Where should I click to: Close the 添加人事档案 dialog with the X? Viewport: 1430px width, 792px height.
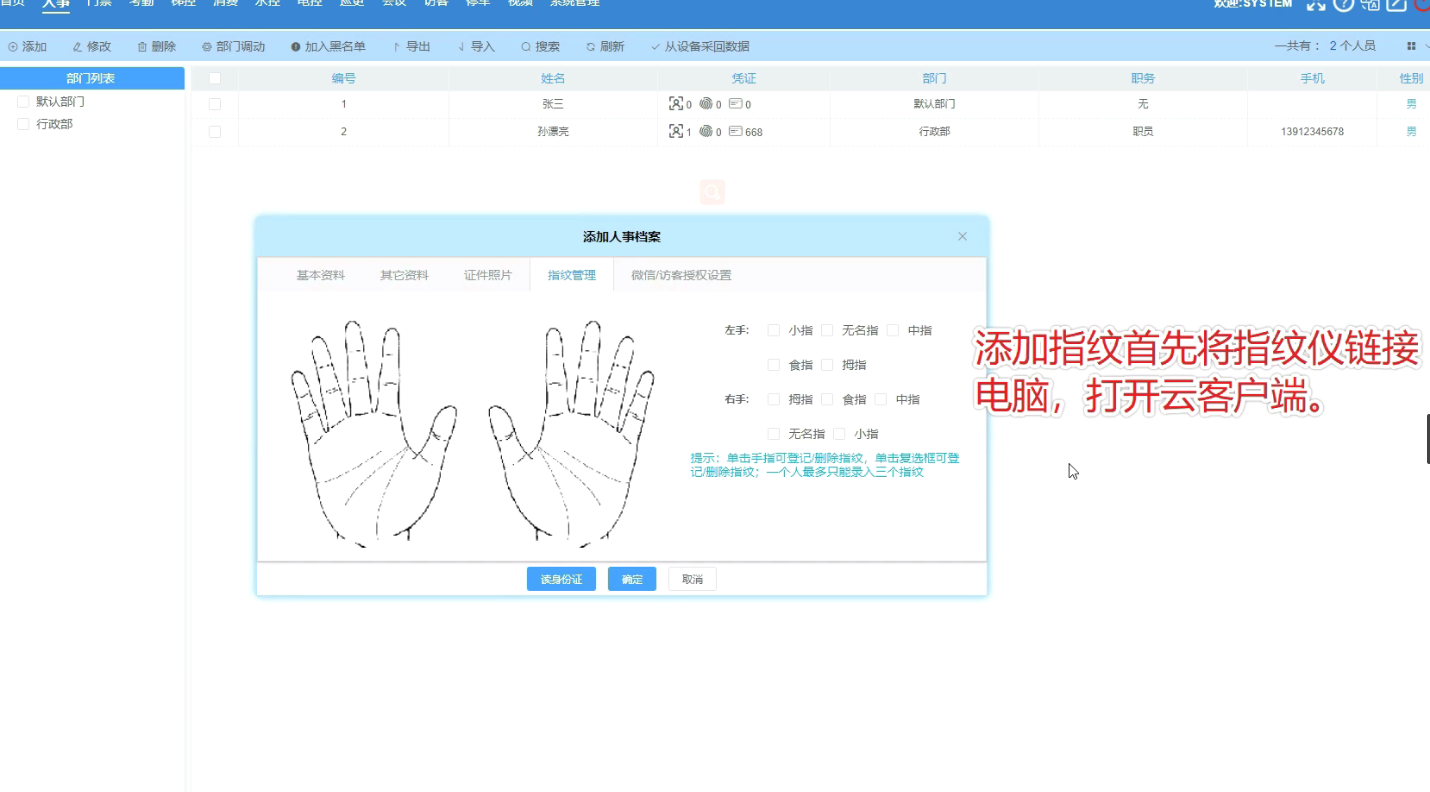coord(962,237)
